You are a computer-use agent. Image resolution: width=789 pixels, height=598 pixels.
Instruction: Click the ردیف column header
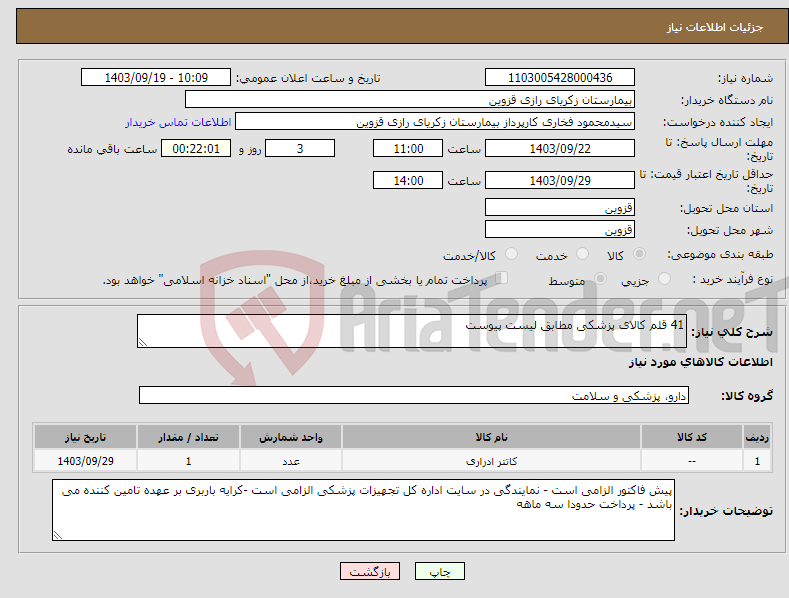757,437
